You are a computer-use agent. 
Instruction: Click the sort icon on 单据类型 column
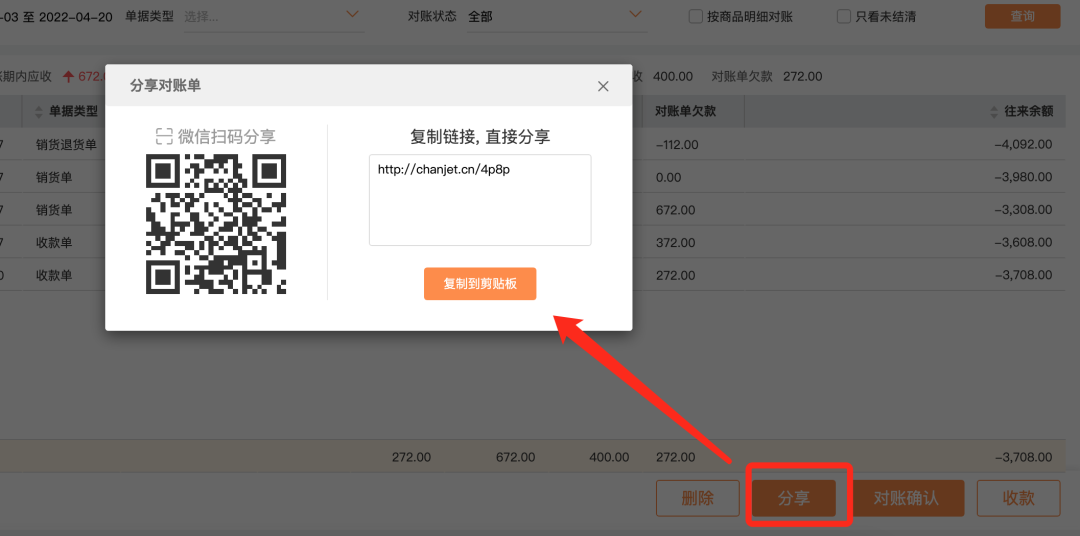click(x=39, y=111)
